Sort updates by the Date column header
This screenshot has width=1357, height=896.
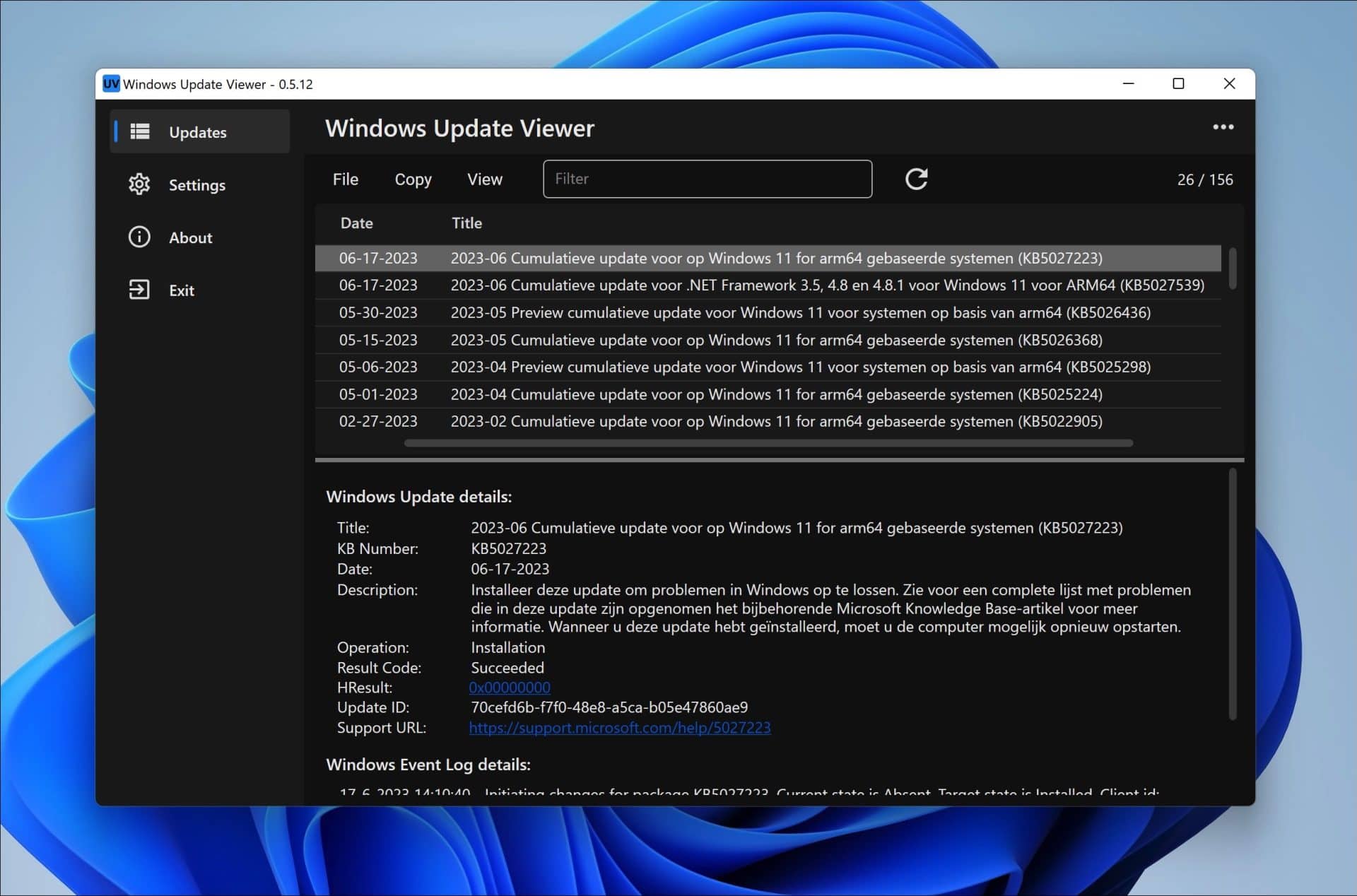356,223
